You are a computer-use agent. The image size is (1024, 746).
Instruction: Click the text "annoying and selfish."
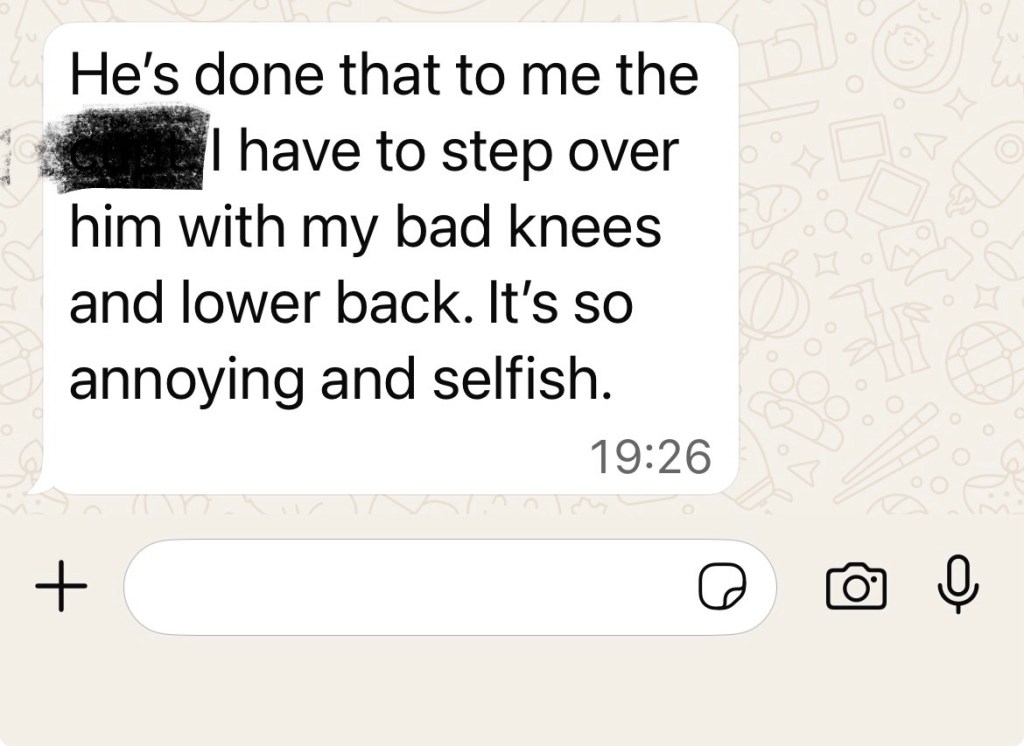pos(342,380)
